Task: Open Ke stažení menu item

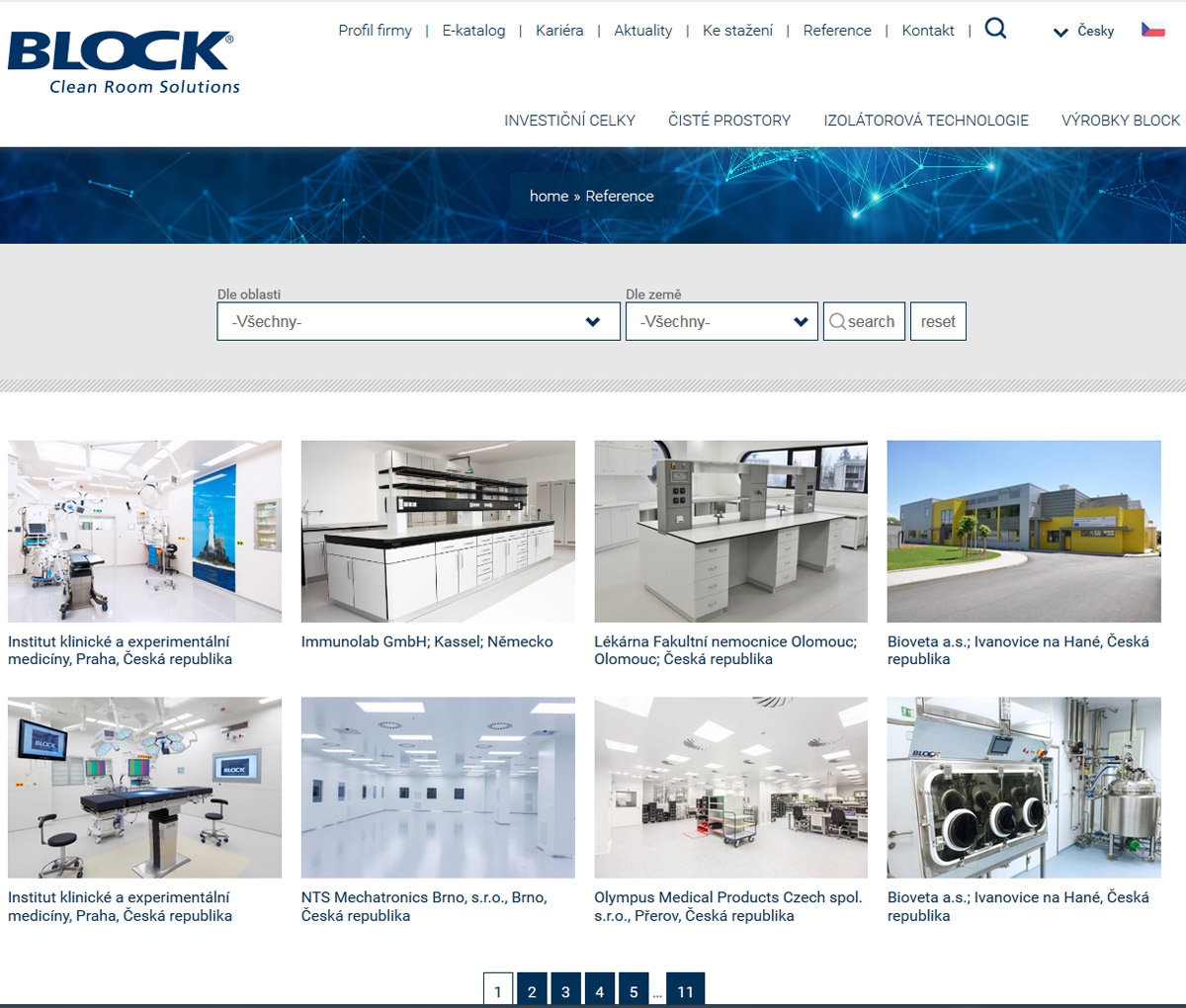Action: 737,31
